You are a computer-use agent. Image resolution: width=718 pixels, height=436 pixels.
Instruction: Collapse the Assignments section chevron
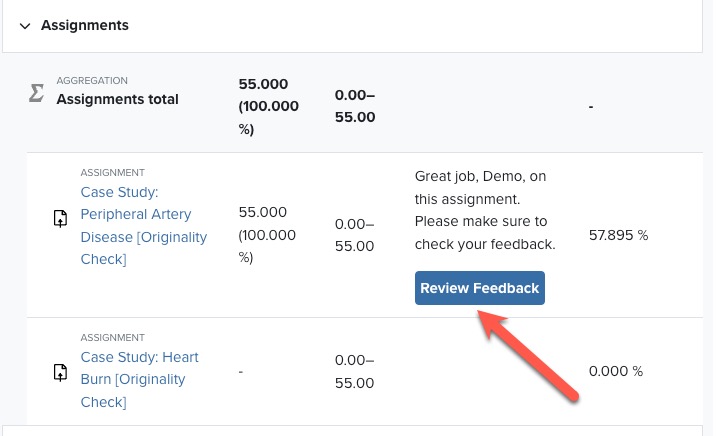coord(25,26)
